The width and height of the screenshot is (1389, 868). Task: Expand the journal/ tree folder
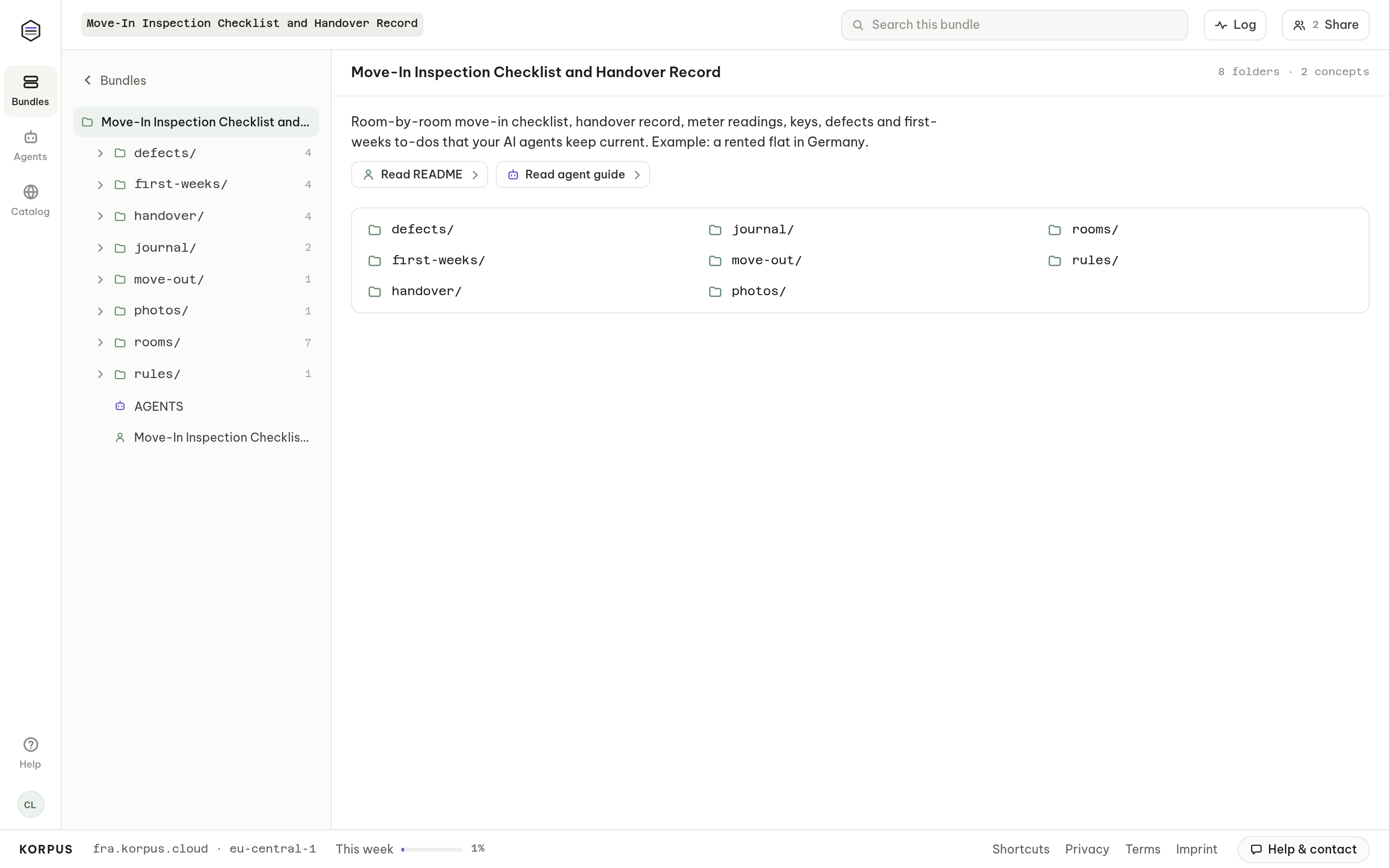click(100, 248)
